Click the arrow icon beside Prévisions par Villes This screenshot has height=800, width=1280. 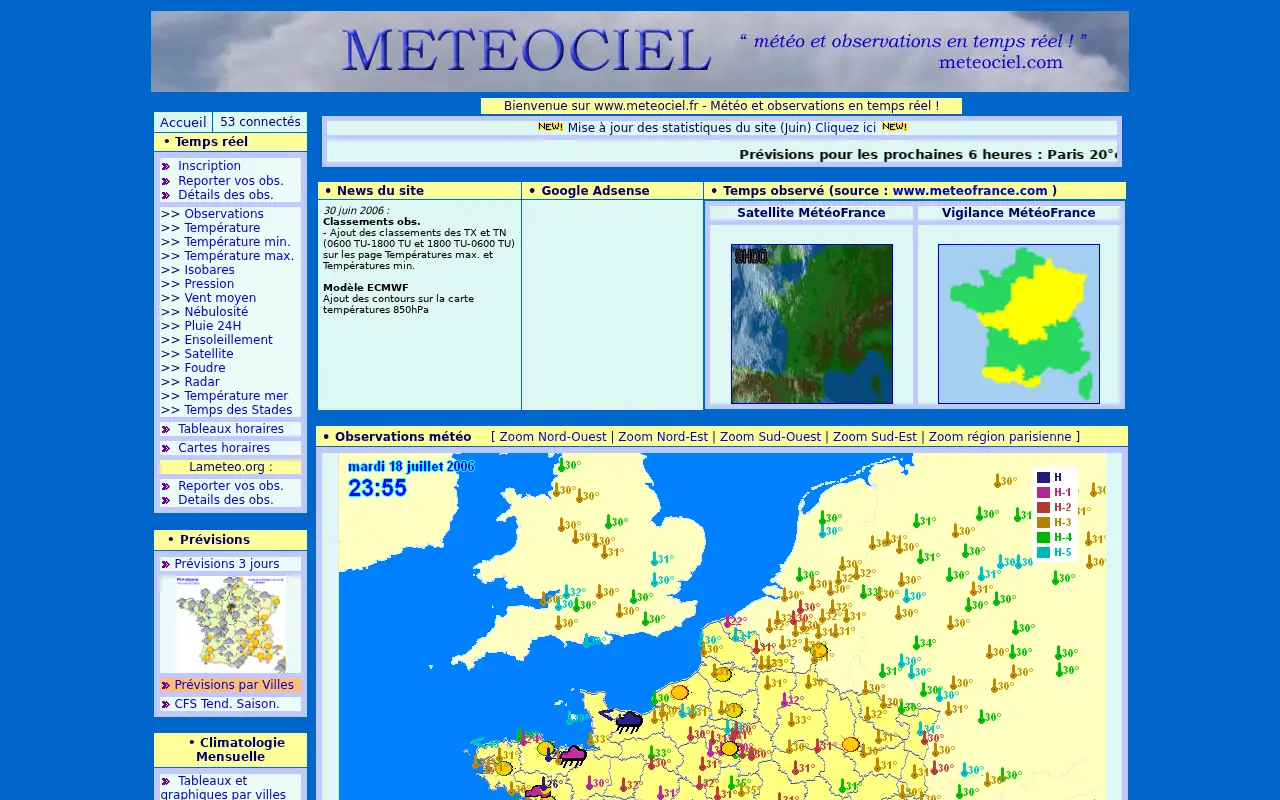[166, 685]
